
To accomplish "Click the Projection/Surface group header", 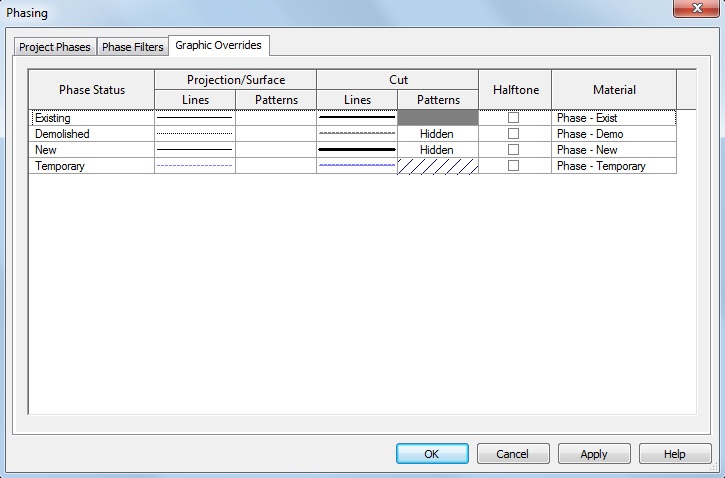I will pos(236,80).
